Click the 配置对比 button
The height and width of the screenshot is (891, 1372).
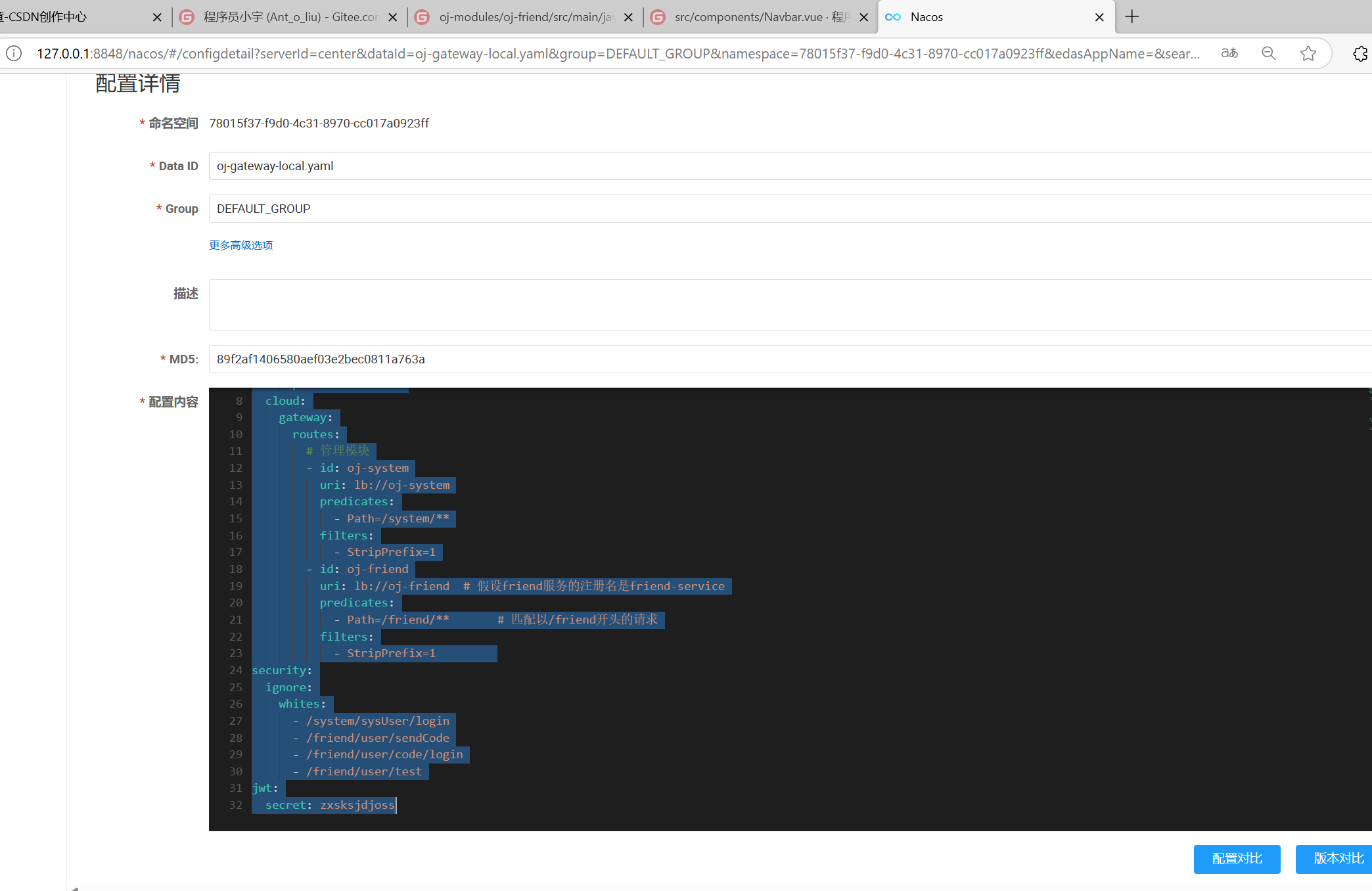point(1237,859)
